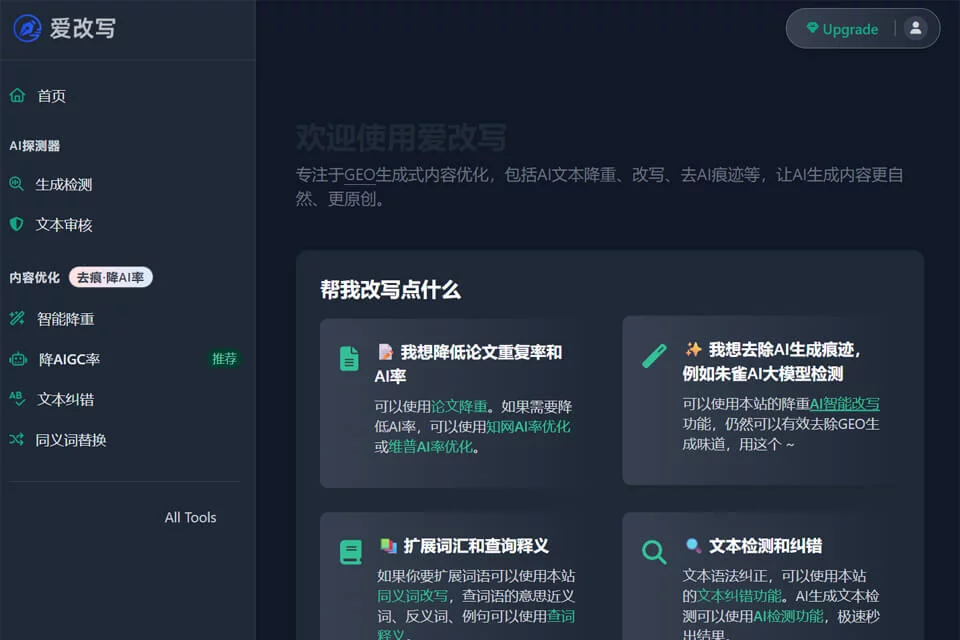
Task: Click the books emoji before 扩展词汇和查询释义
Action: pos(388,545)
